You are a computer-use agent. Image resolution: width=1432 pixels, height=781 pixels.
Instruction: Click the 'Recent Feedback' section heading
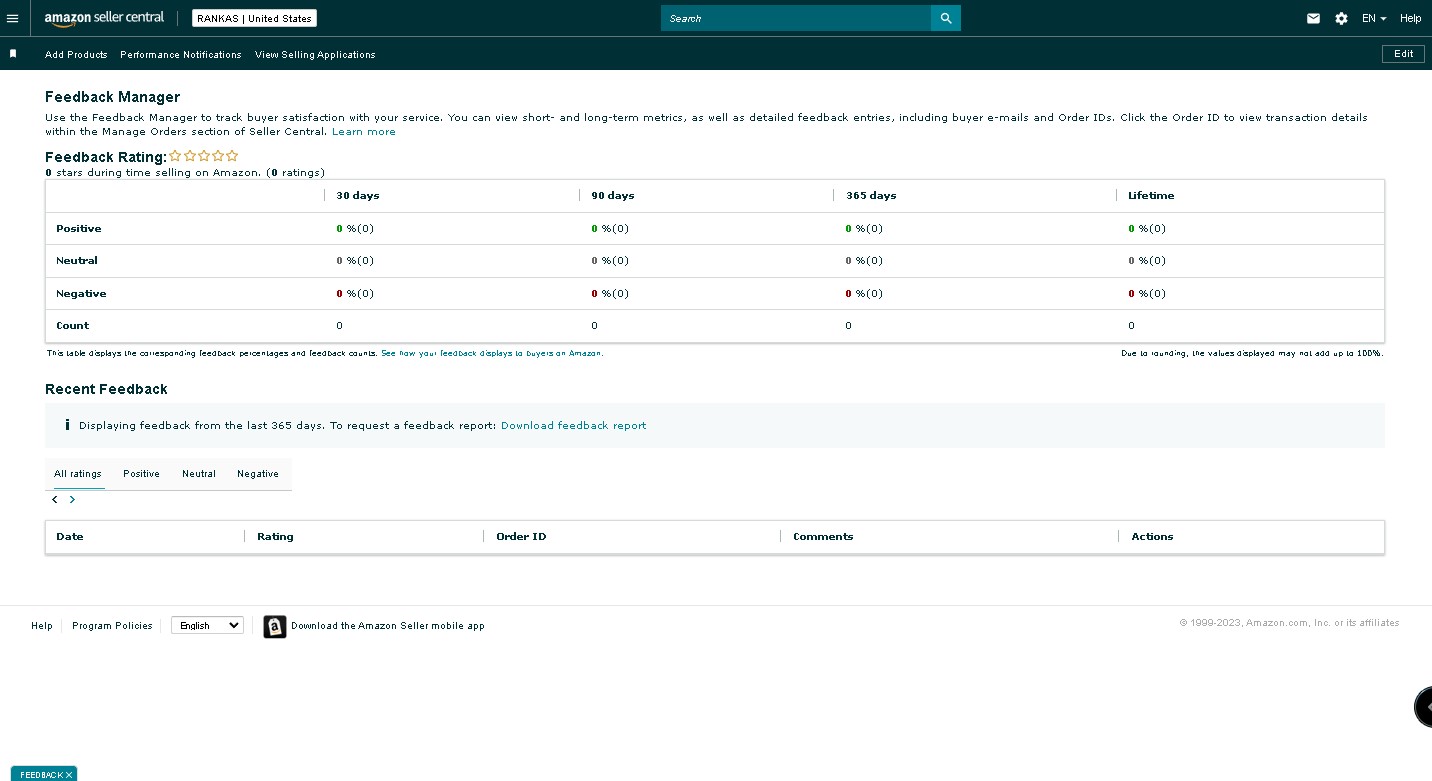(x=106, y=389)
